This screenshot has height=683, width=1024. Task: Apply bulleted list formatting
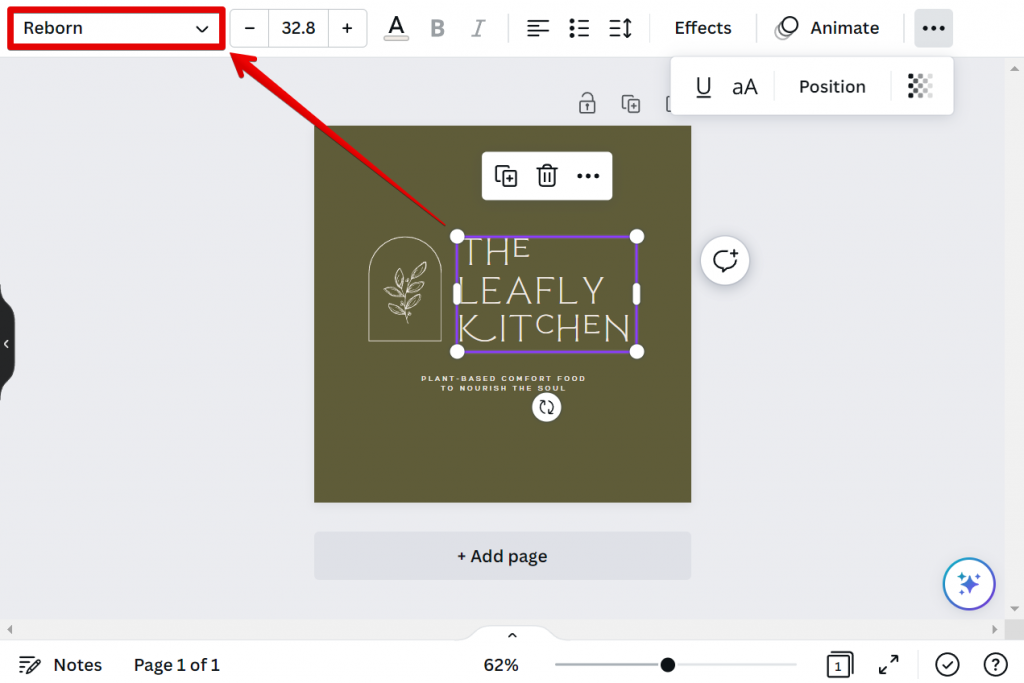pyautogui.click(x=579, y=28)
